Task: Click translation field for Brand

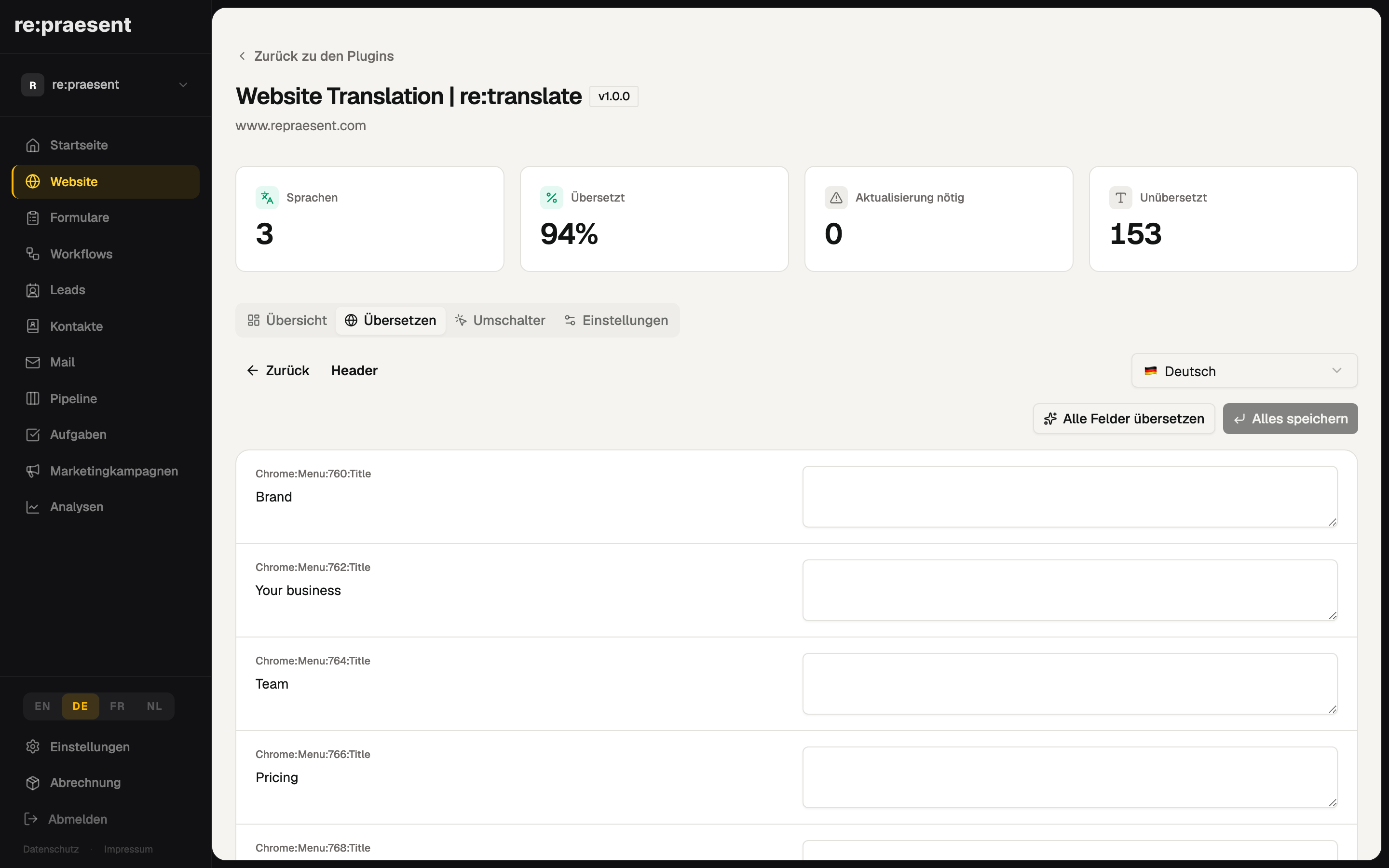Action: (x=1070, y=497)
